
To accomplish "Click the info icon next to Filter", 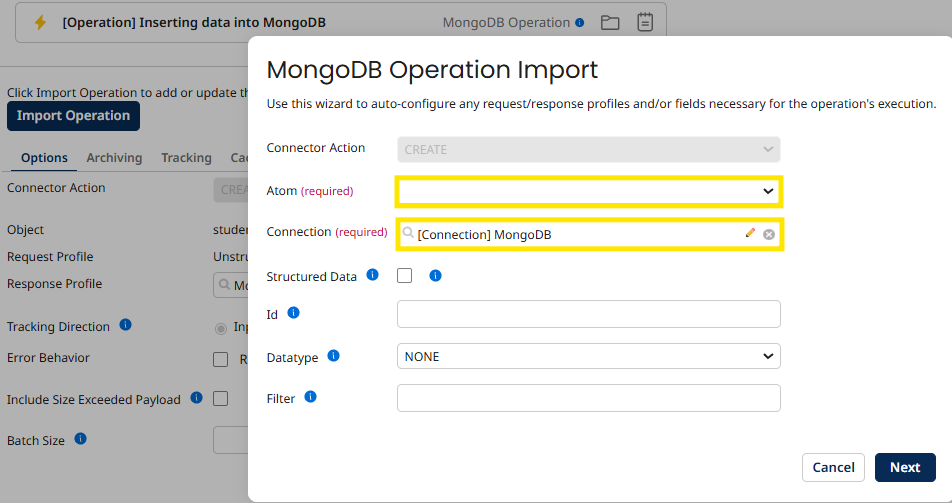I will [x=310, y=397].
